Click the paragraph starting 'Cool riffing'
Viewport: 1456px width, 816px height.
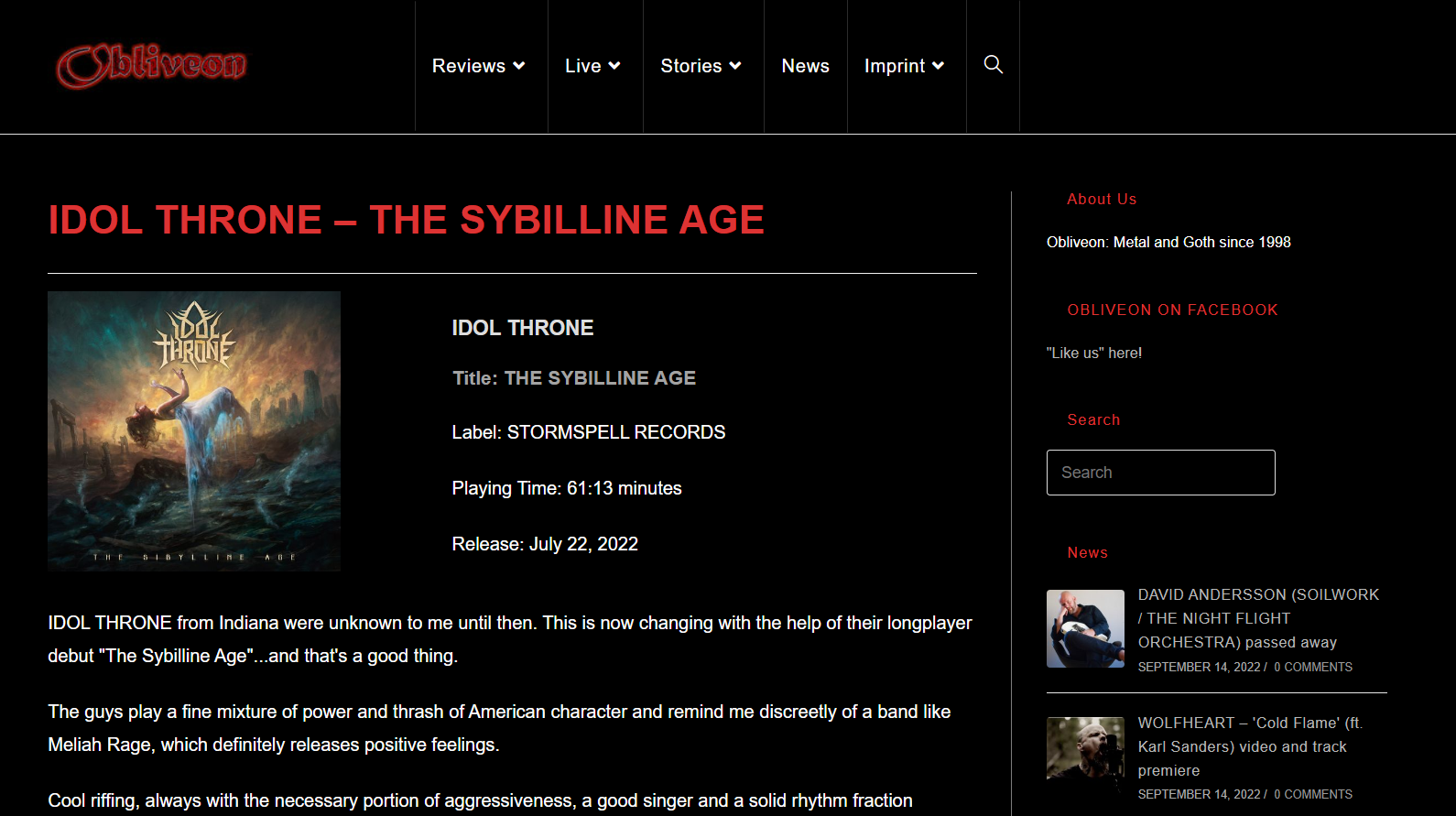(480, 800)
